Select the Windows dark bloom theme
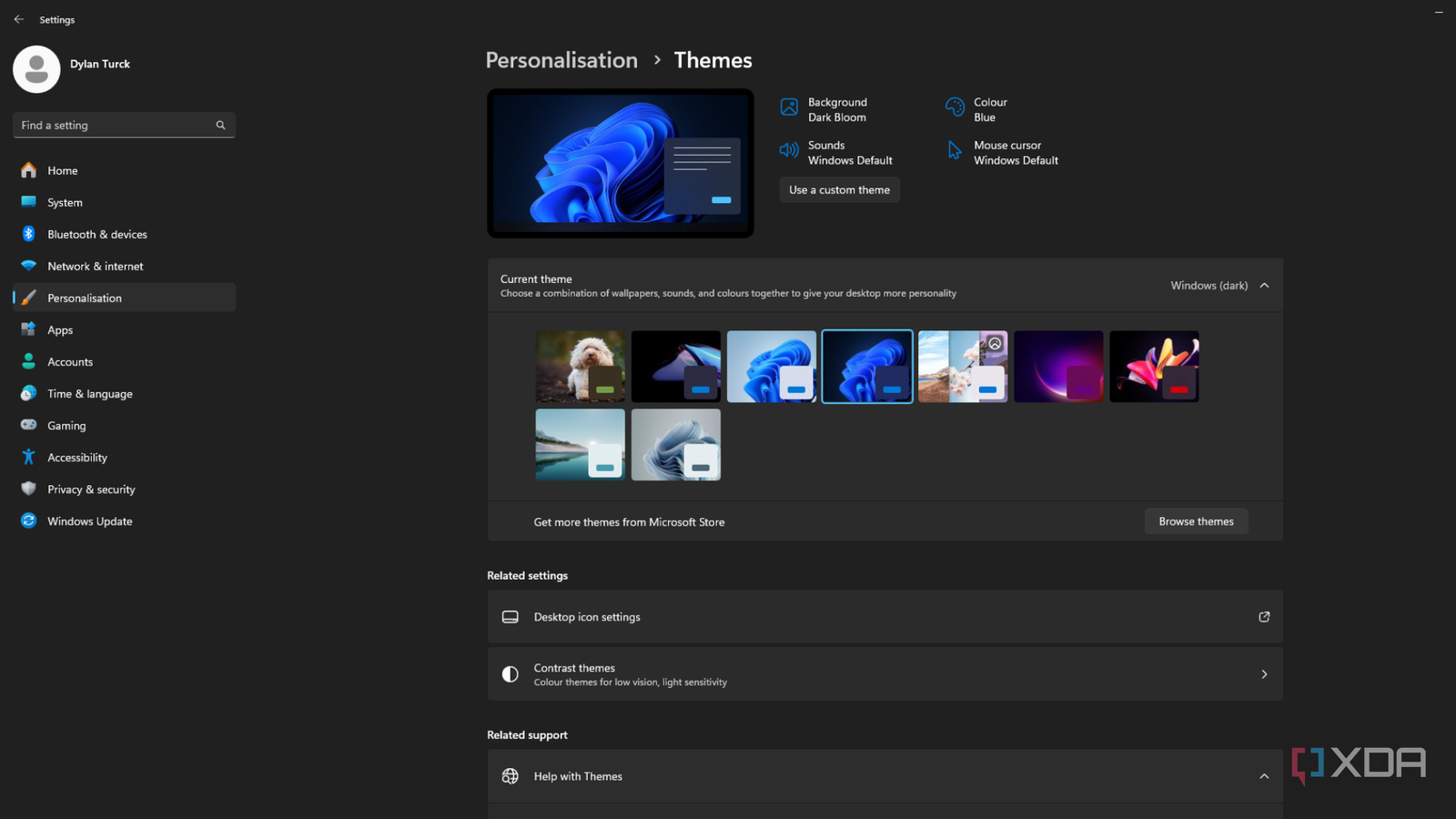The image size is (1456, 819). (867, 367)
